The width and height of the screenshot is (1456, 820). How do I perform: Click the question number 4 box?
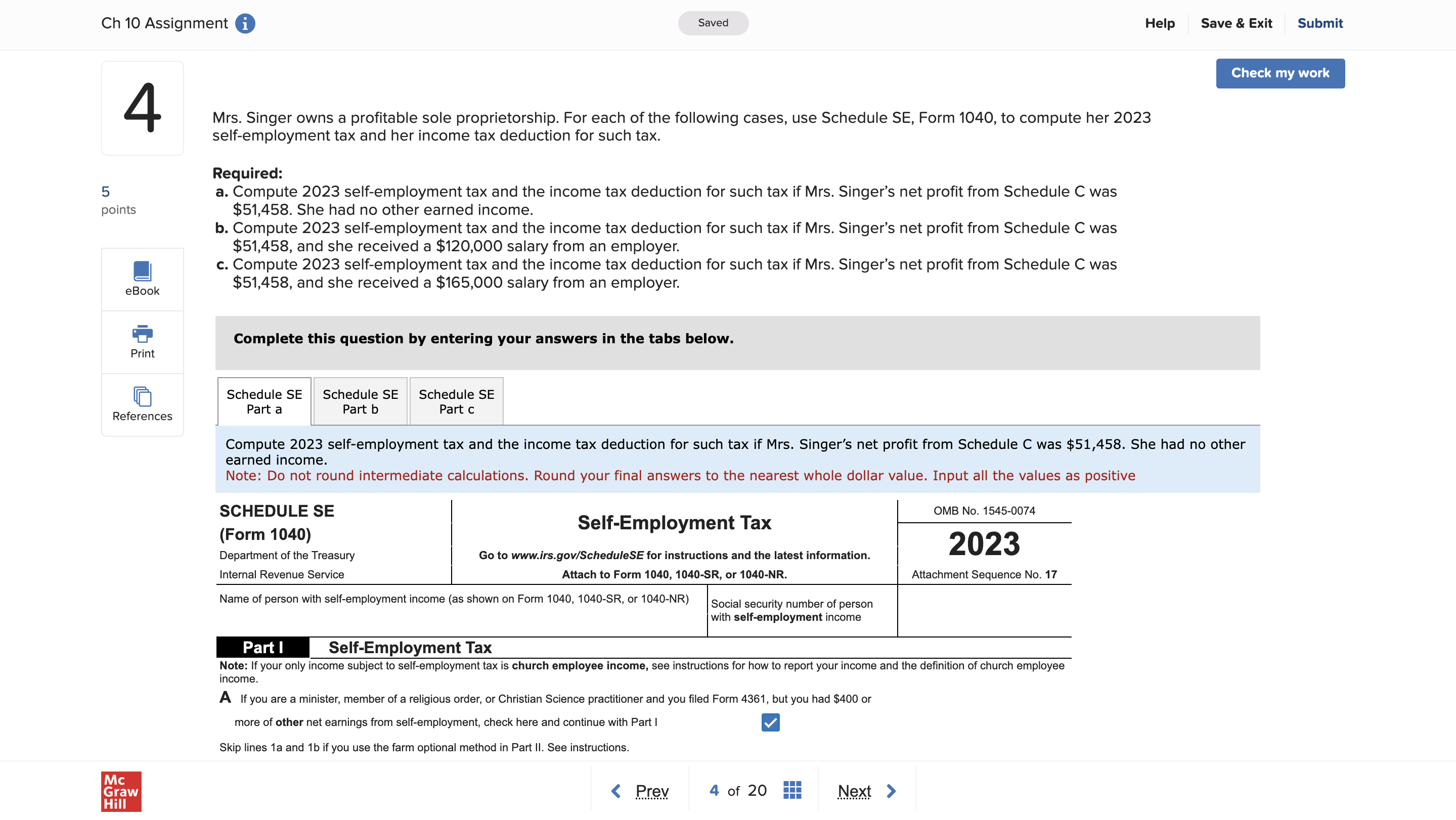coord(143,108)
